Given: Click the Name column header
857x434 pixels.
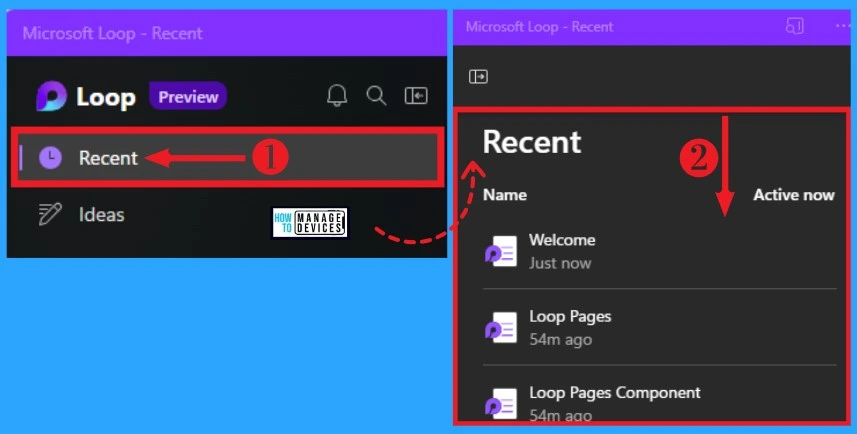Looking at the screenshot, I should 505,195.
